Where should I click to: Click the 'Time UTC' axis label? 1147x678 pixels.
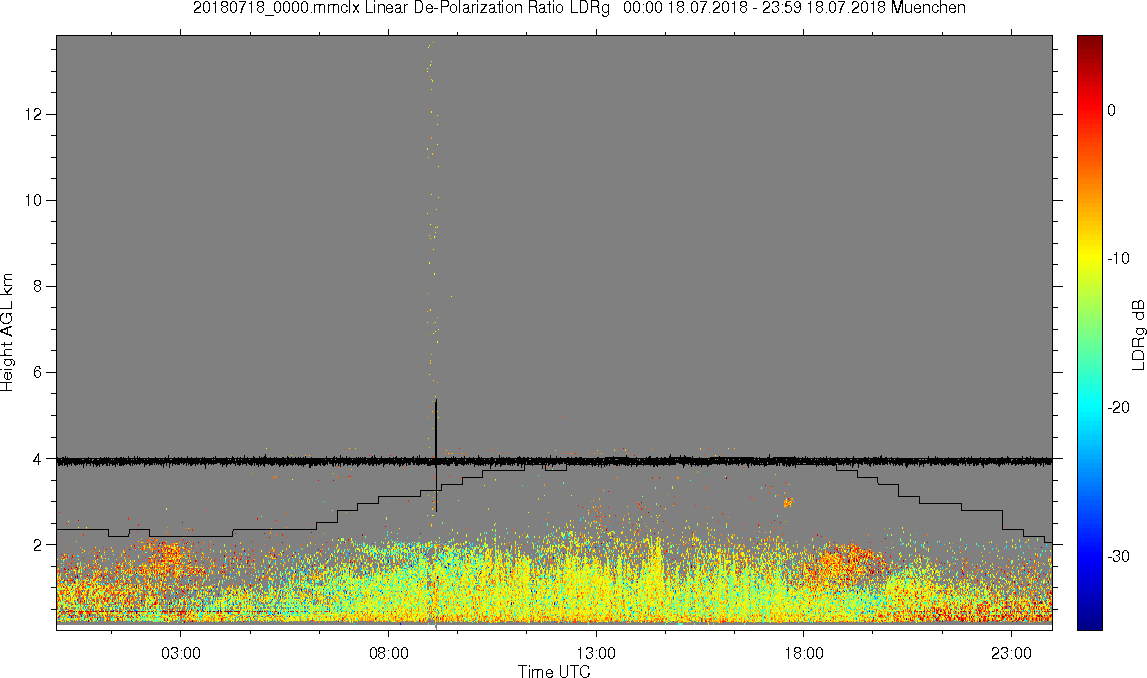tap(554, 671)
